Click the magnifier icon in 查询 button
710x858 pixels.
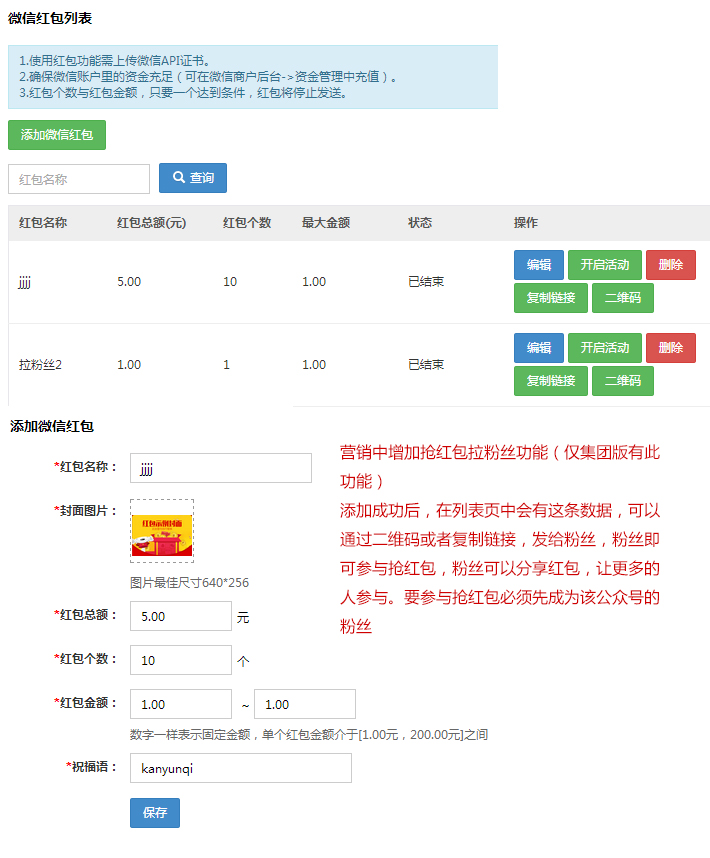click(x=179, y=178)
